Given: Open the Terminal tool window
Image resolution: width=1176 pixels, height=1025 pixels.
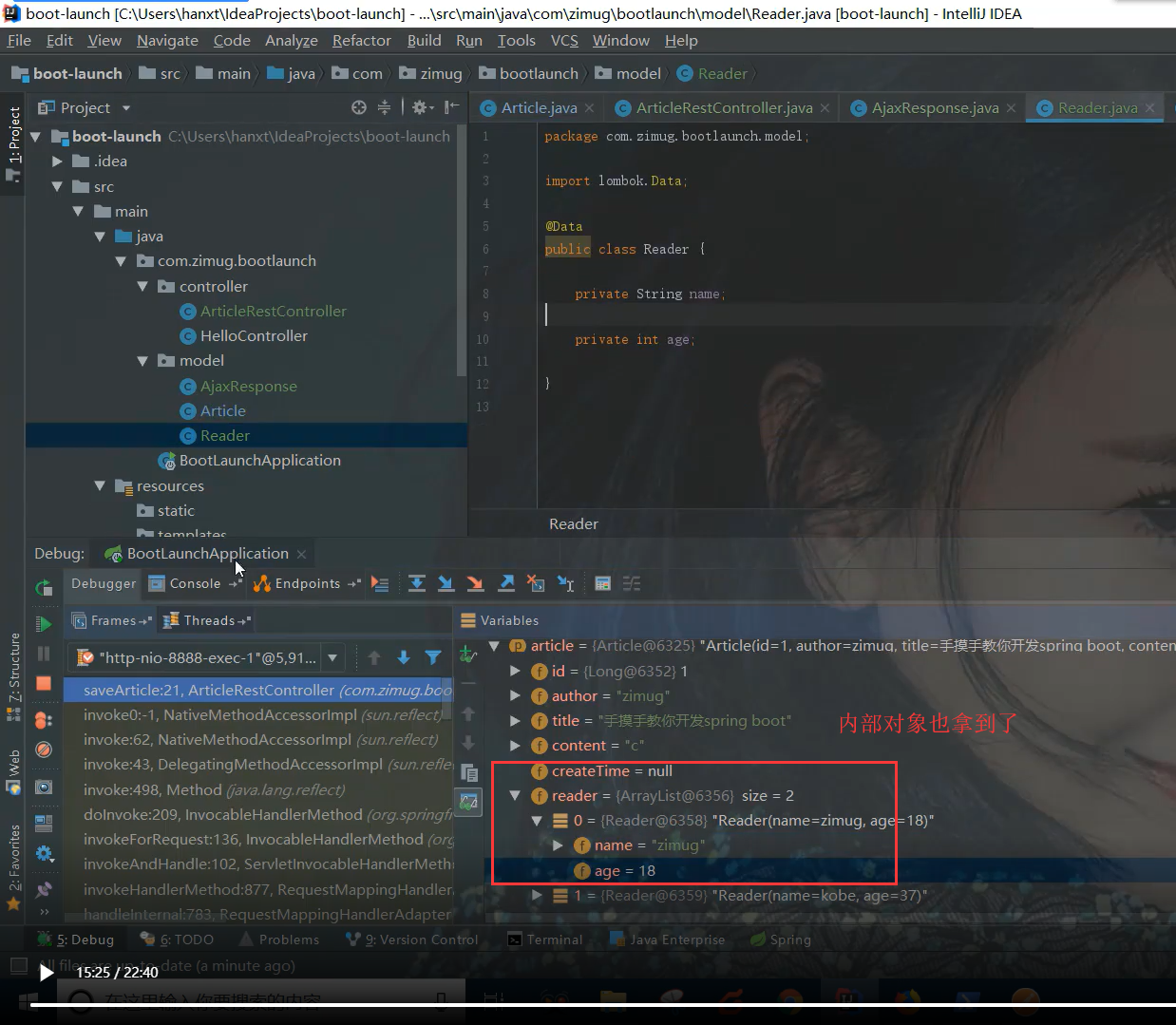Looking at the screenshot, I should 545,940.
